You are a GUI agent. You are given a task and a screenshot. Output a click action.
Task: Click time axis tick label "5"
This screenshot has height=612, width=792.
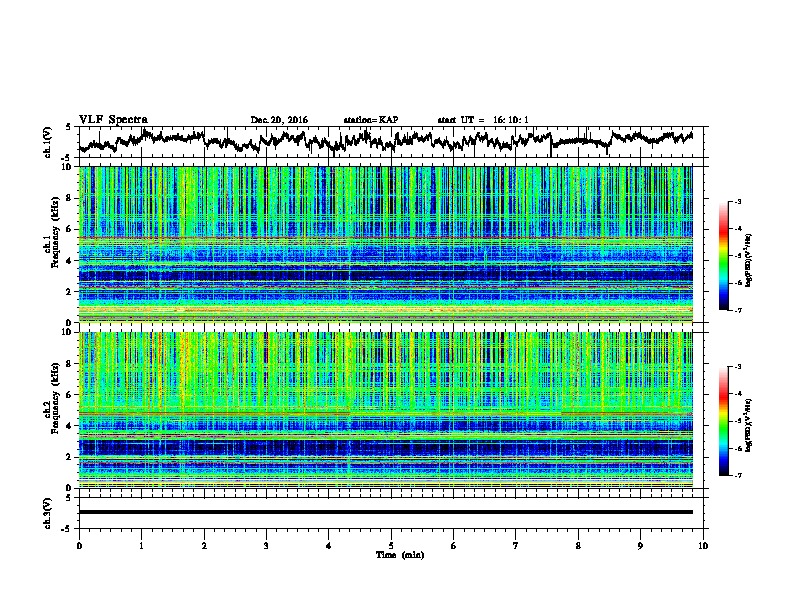tap(391, 546)
